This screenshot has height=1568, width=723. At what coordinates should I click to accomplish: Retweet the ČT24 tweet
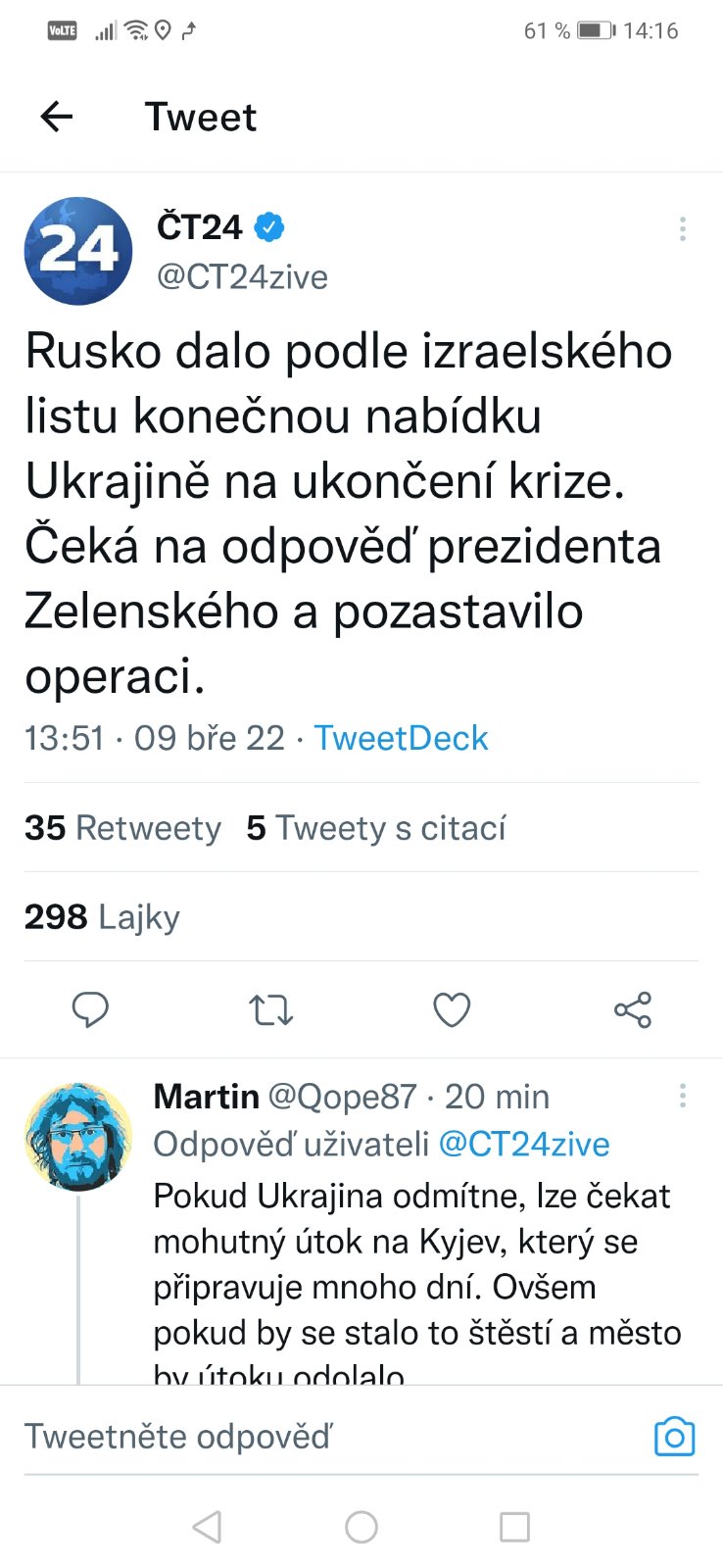tap(271, 1009)
